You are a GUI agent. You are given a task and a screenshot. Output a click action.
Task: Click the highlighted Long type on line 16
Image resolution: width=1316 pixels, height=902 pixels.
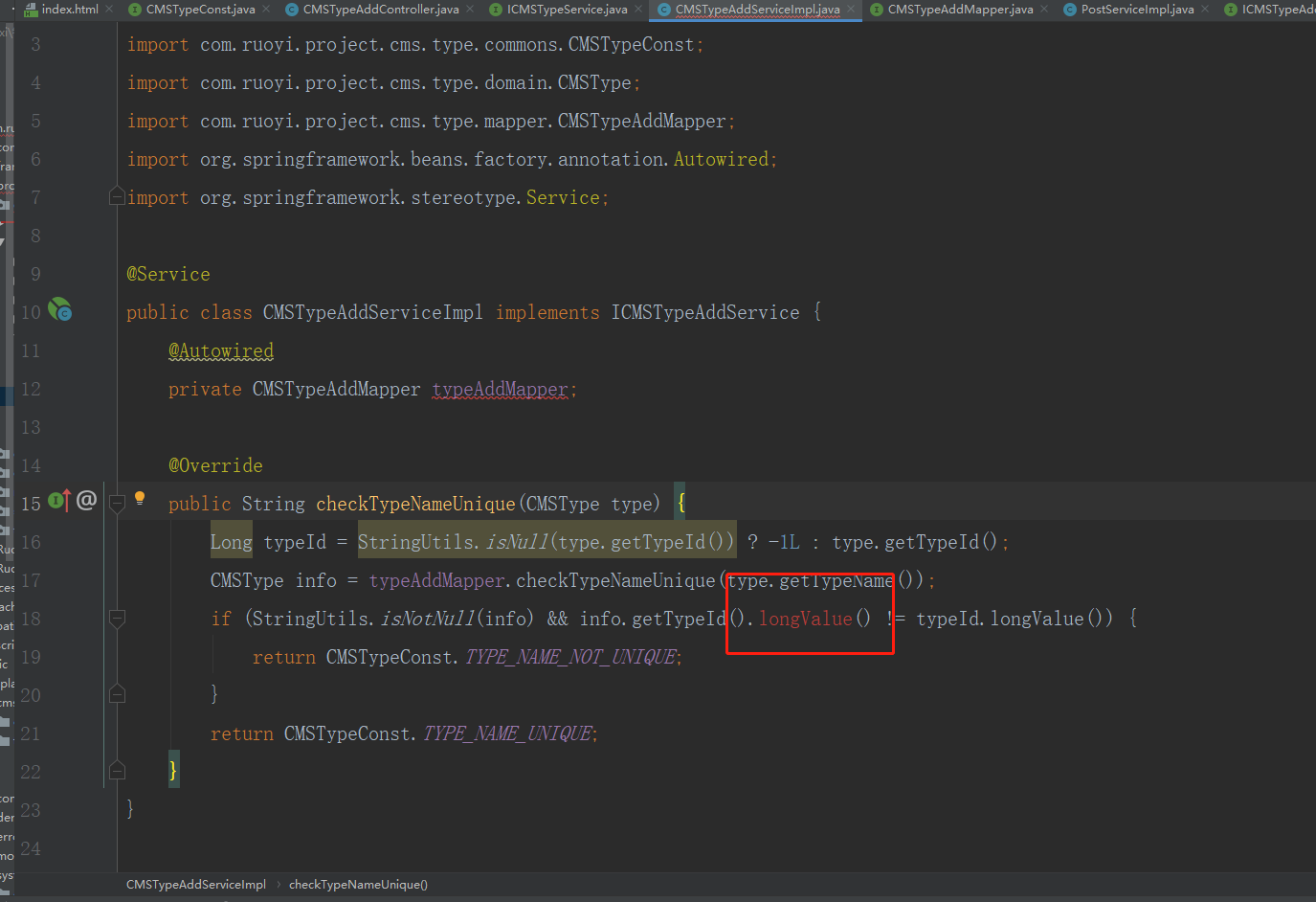click(232, 542)
